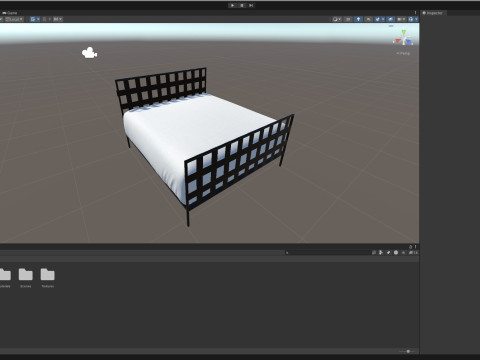This screenshot has height=360, width=480.
Task: Click the green Y axis cone on gizmo
Action: pyautogui.click(x=404, y=32)
